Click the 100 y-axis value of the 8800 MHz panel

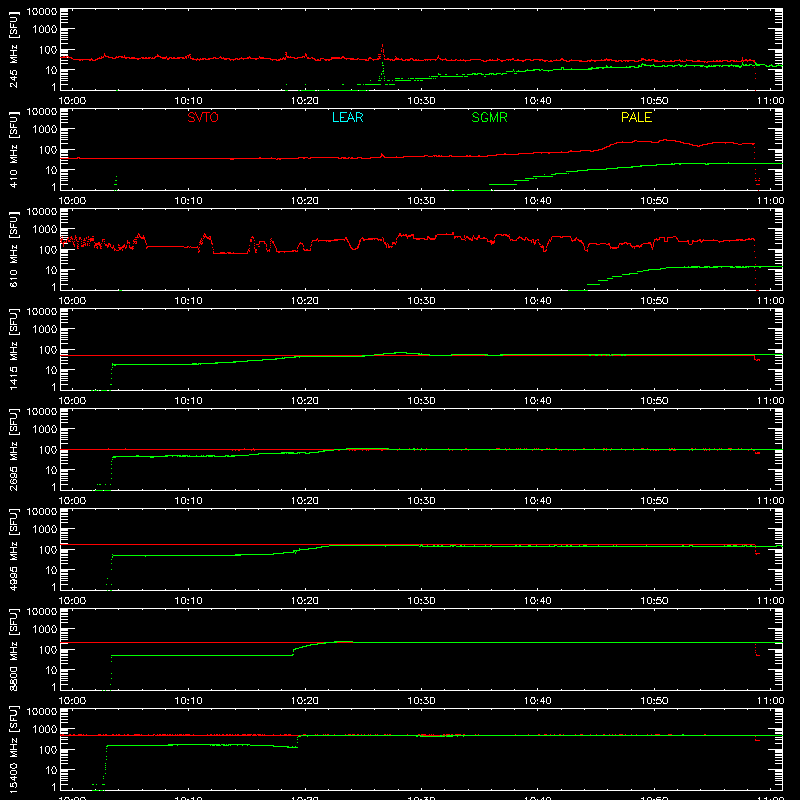point(48,650)
